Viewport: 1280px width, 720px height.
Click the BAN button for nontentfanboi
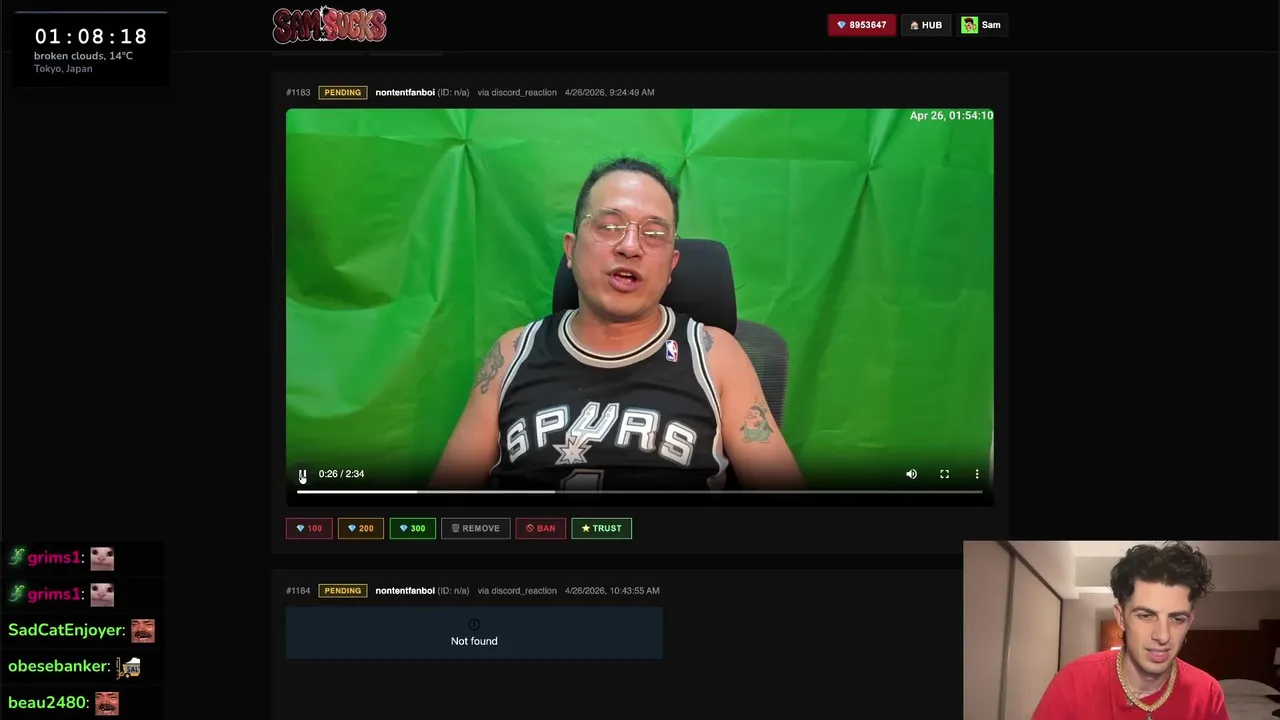click(x=540, y=528)
